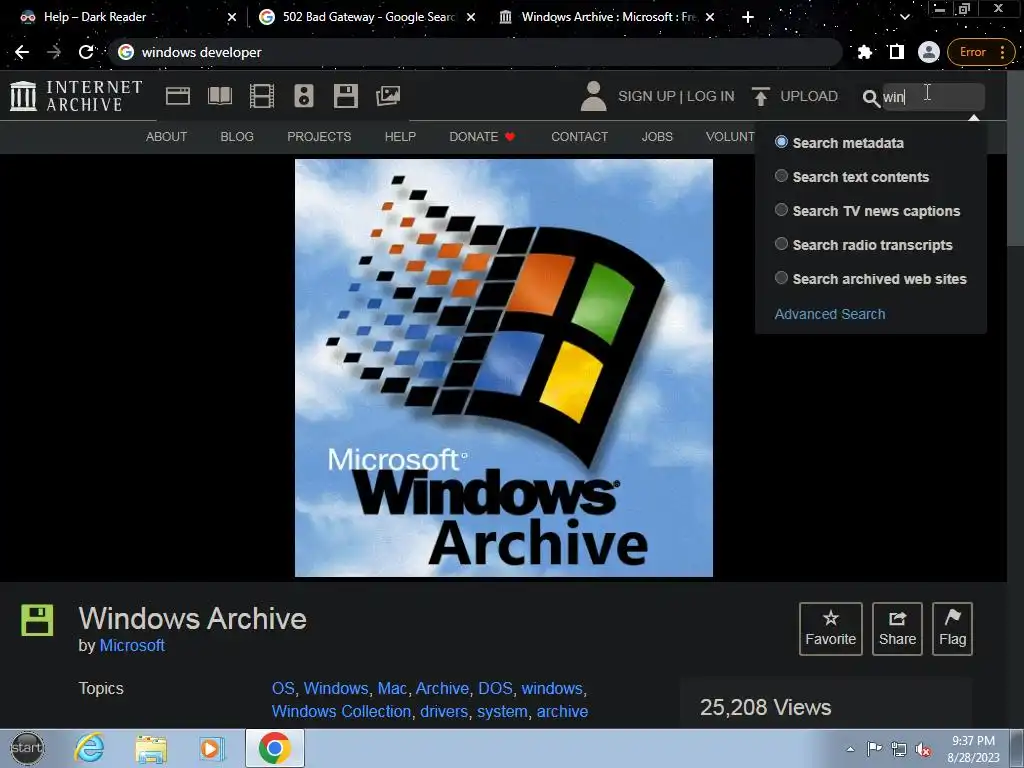Open the DOS topic link
This screenshot has width=1024, height=768.
click(x=495, y=688)
